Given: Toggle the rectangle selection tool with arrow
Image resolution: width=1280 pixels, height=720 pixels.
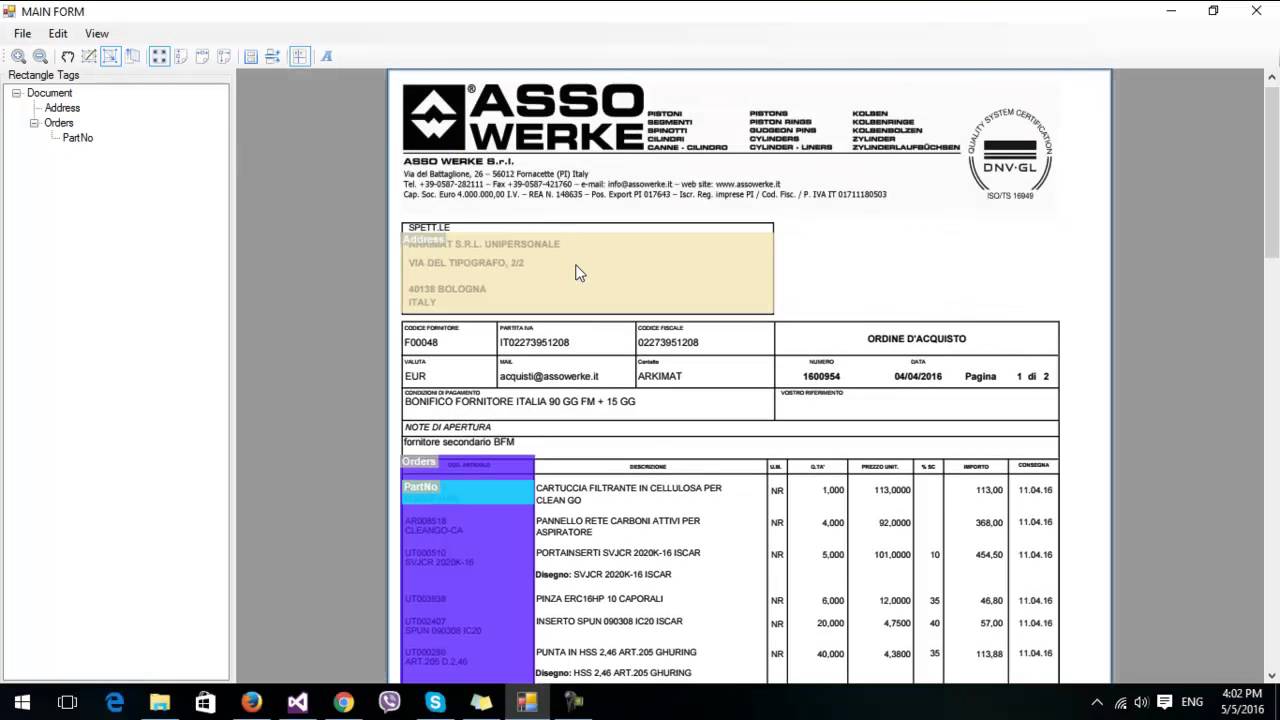Looking at the screenshot, I should (110, 57).
